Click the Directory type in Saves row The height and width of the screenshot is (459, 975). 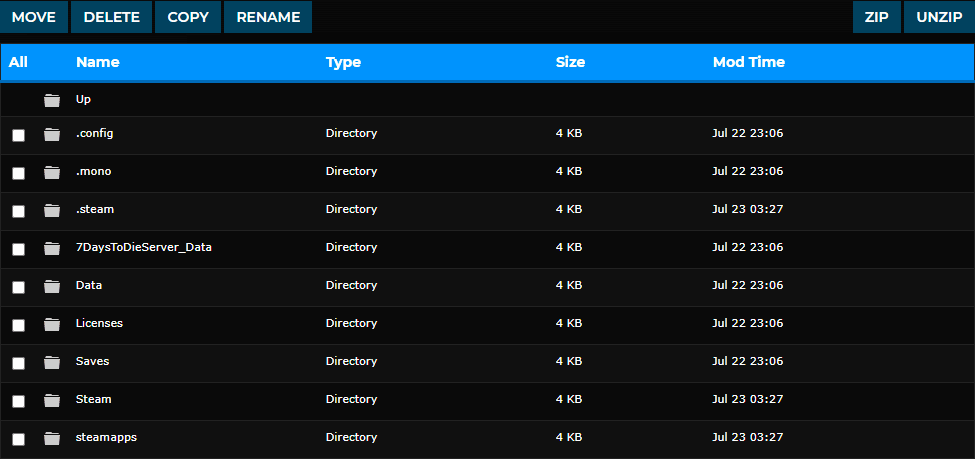point(351,361)
